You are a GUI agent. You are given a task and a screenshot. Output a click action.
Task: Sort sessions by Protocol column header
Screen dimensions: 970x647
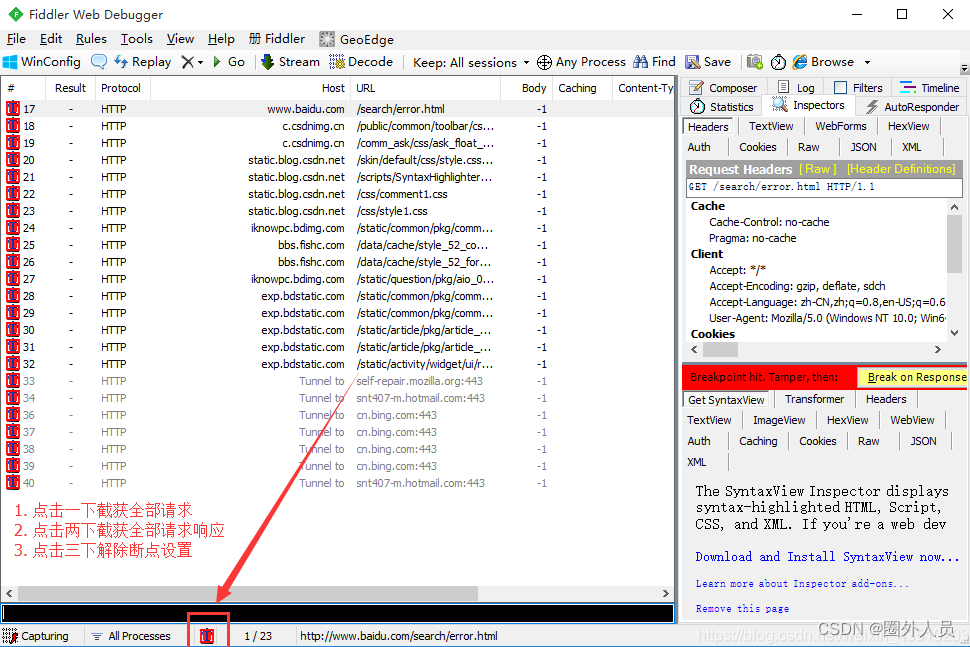click(122, 88)
